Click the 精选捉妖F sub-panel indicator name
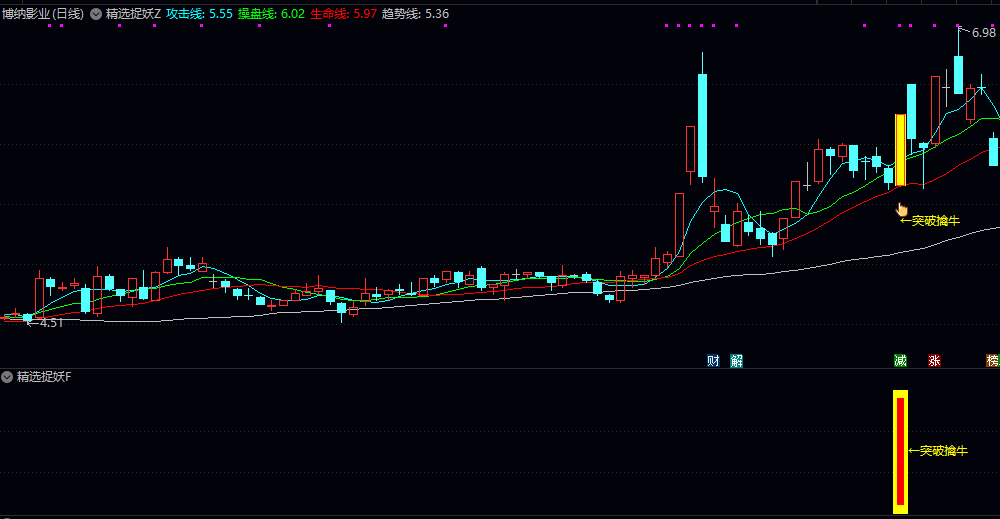The height and width of the screenshot is (519, 1000). click(44, 377)
